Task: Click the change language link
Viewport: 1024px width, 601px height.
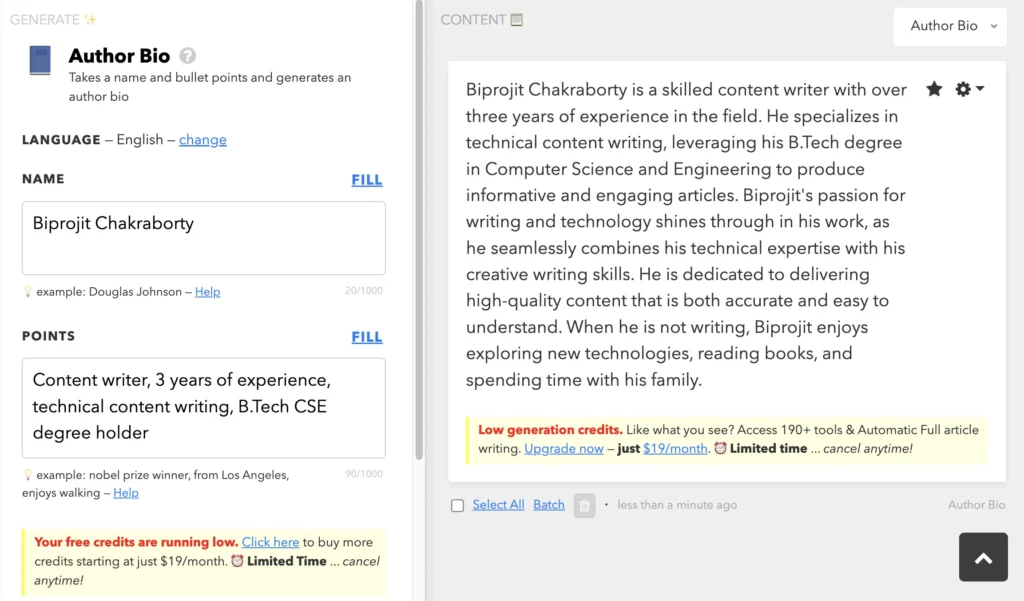Action: tap(203, 139)
